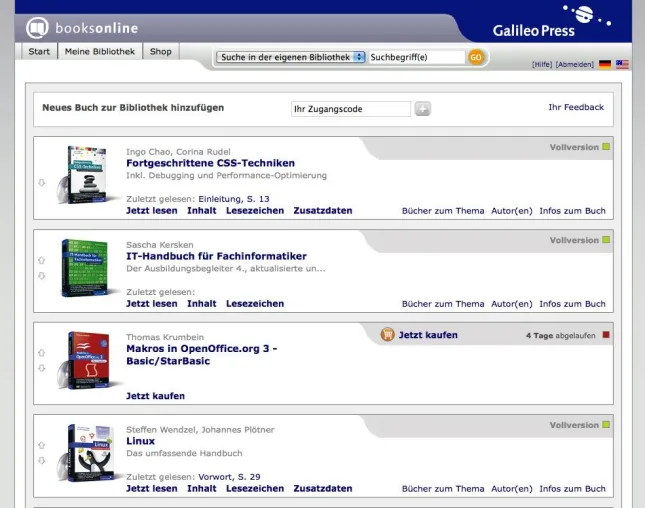Click the Ihr Zugangscode input field
645x508 pixels.
(350, 109)
